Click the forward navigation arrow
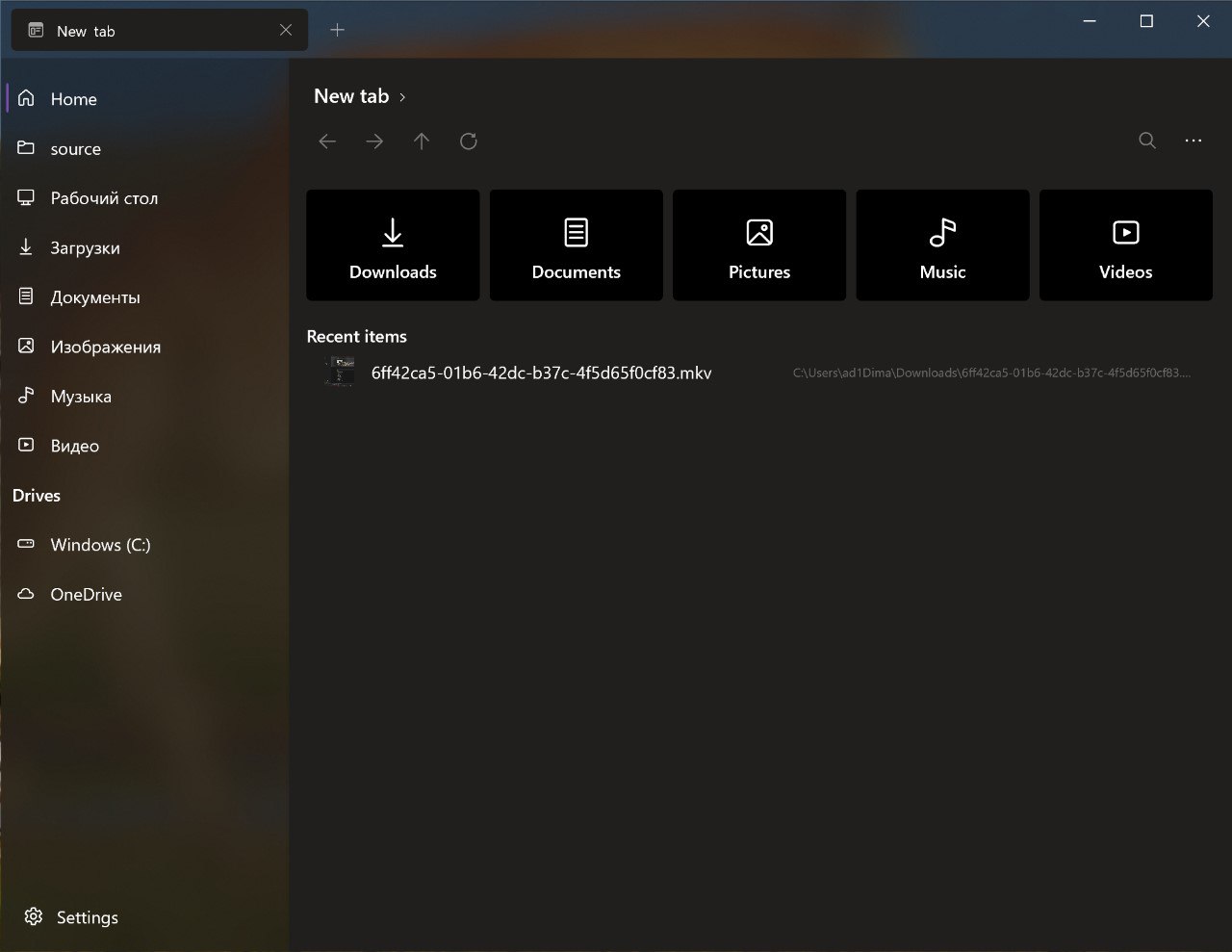 pos(374,142)
